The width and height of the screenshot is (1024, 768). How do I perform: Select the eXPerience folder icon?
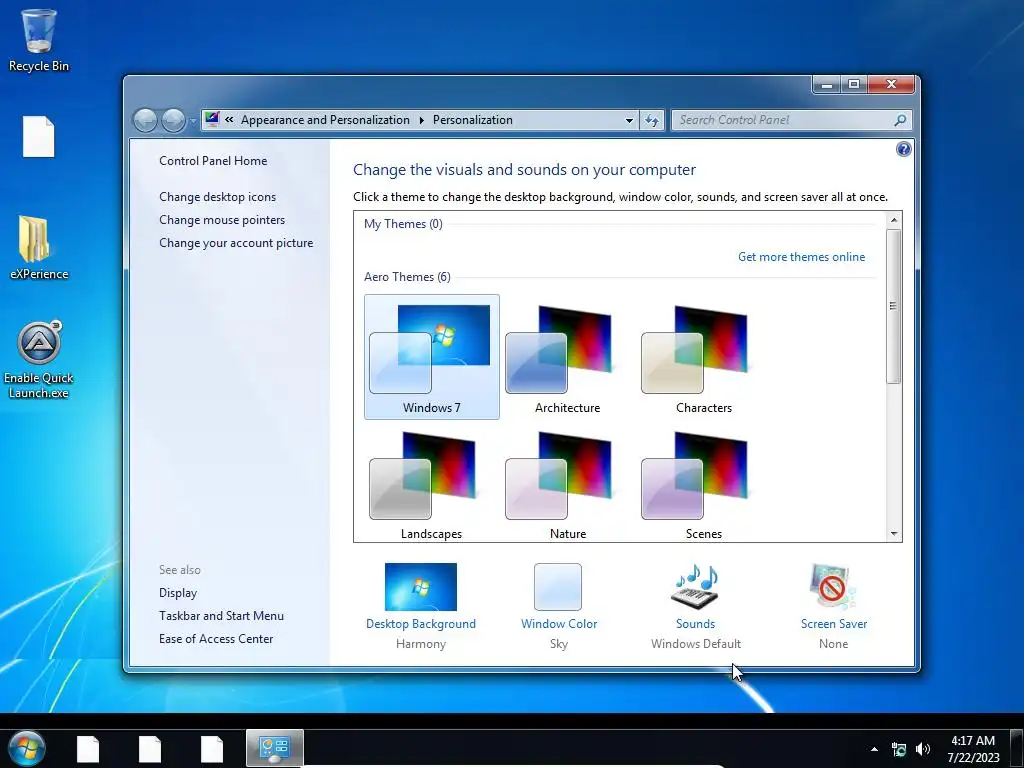pos(39,248)
